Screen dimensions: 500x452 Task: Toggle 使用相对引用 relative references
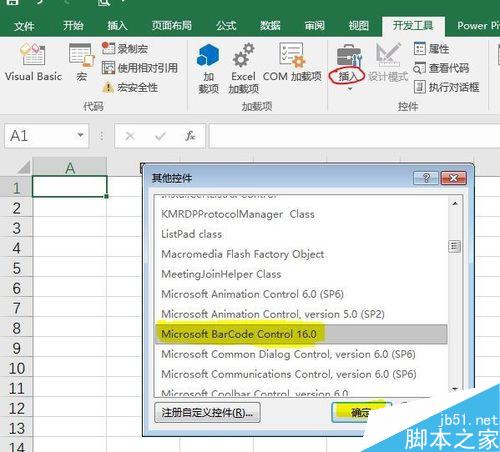click(x=140, y=68)
